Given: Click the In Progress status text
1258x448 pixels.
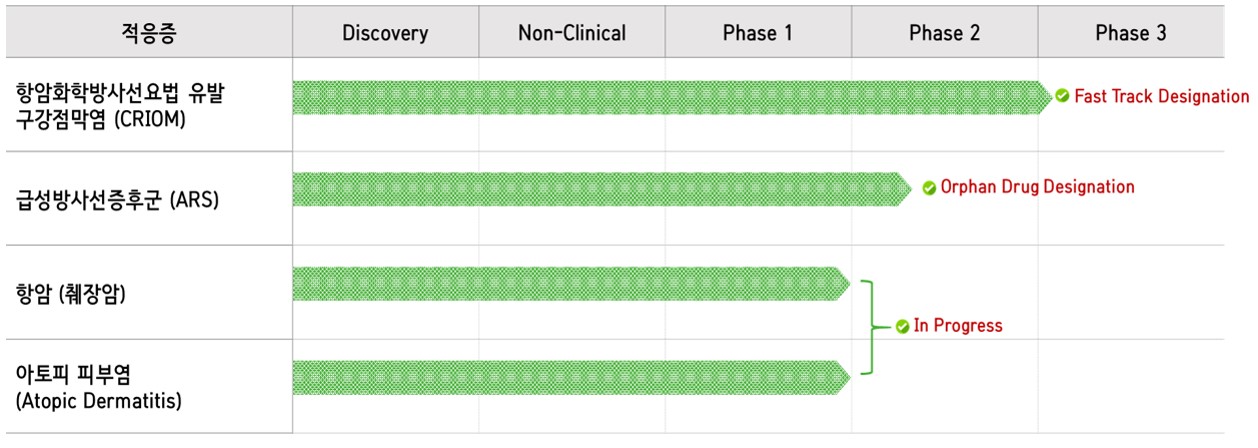Looking at the screenshot, I should [x=958, y=326].
